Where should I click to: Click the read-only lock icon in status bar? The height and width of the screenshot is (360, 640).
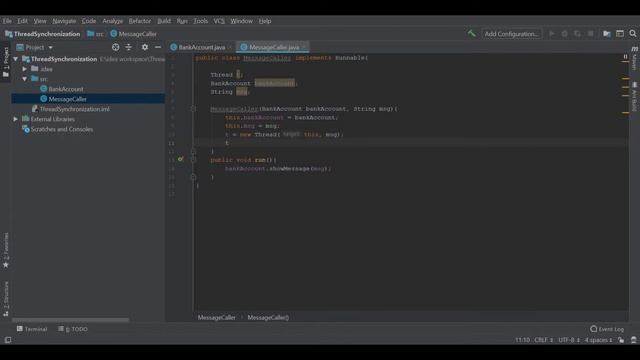(x=621, y=340)
